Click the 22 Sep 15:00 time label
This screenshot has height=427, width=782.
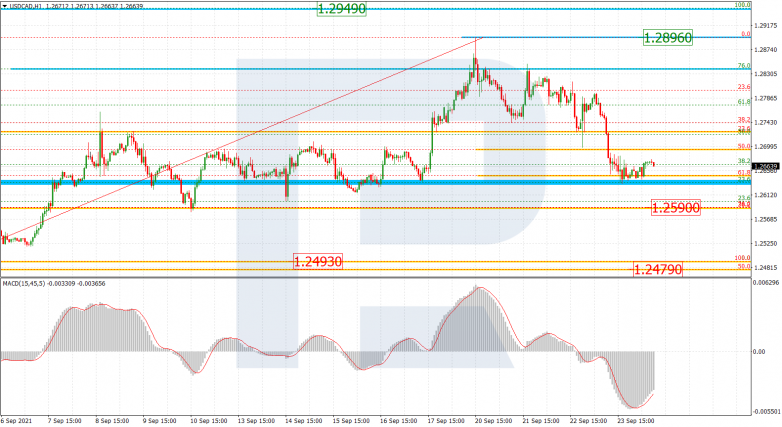coord(589,421)
